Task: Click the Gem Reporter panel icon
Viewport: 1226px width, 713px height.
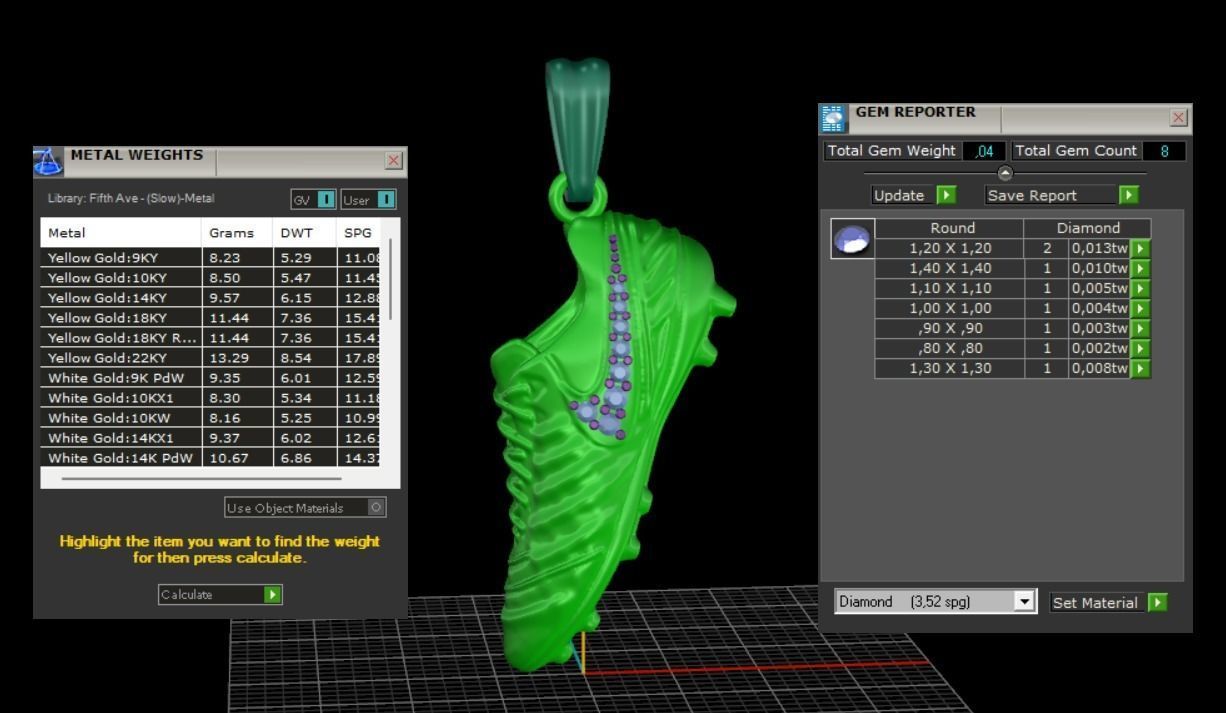Action: (x=833, y=118)
